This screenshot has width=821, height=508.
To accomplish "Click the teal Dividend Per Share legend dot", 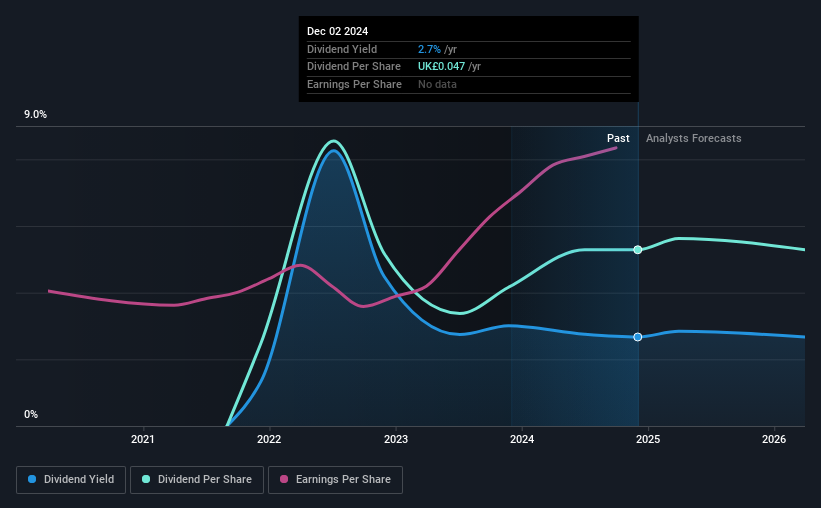I will click(x=146, y=479).
